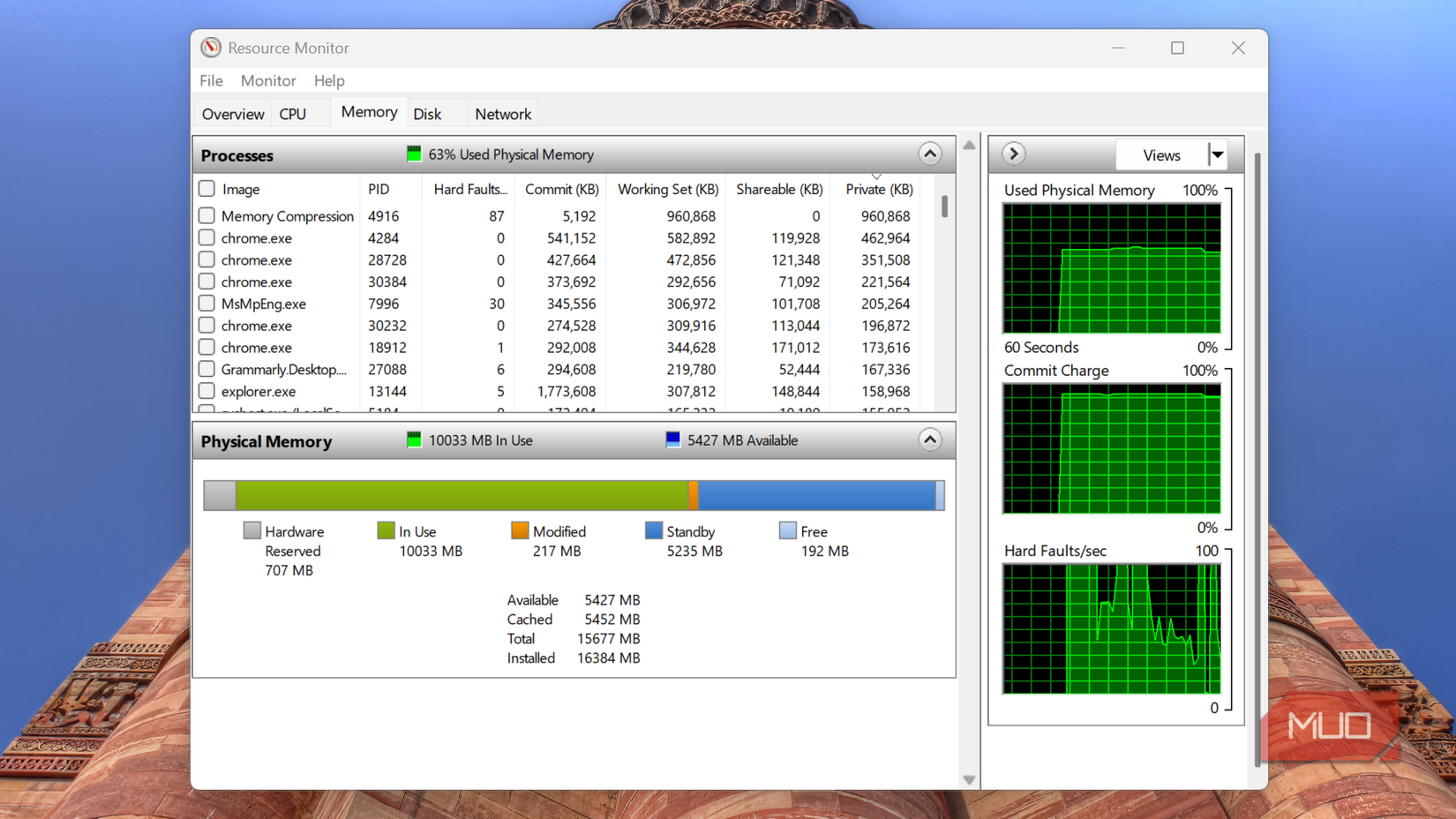Image resolution: width=1456 pixels, height=819 pixels.
Task: Click the Views button
Action: 1161,155
